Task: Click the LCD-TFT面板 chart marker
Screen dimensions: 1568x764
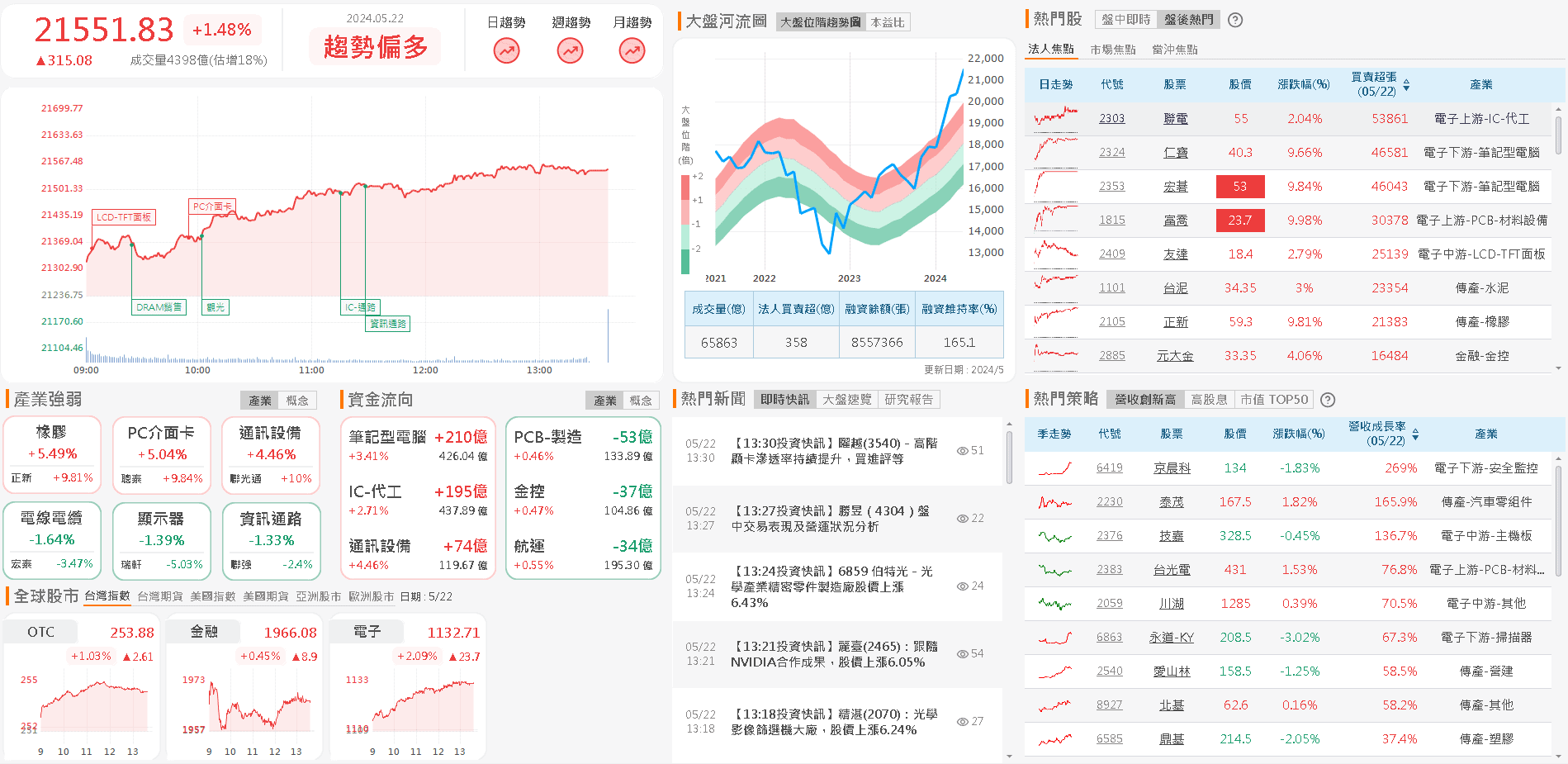Action: (124, 217)
